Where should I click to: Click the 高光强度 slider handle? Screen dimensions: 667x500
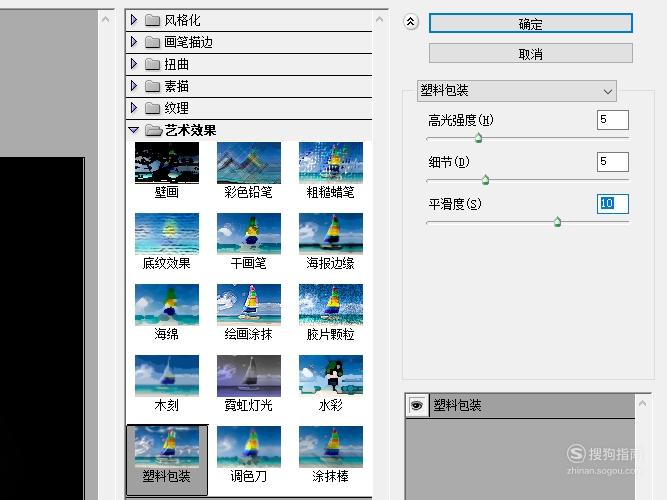(x=479, y=138)
